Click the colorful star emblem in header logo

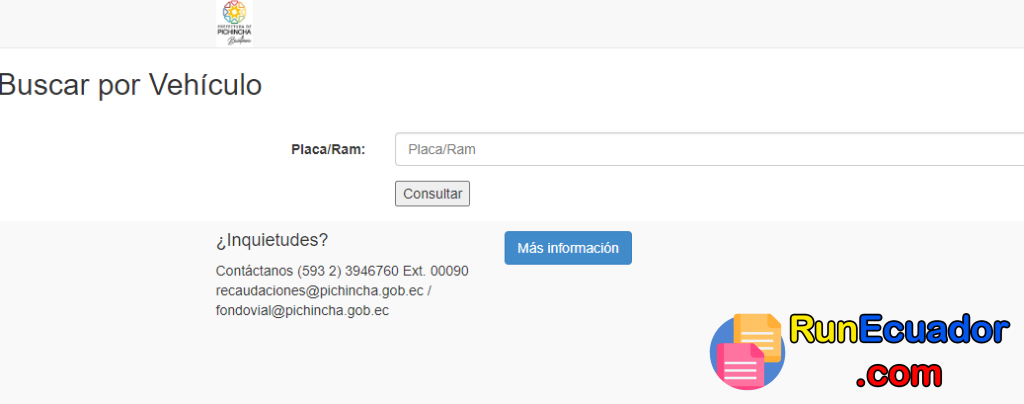point(234,12)
